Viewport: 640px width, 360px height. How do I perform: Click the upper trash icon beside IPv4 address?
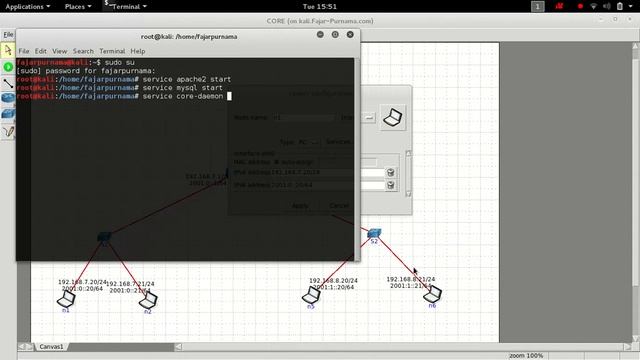point(391,172)
